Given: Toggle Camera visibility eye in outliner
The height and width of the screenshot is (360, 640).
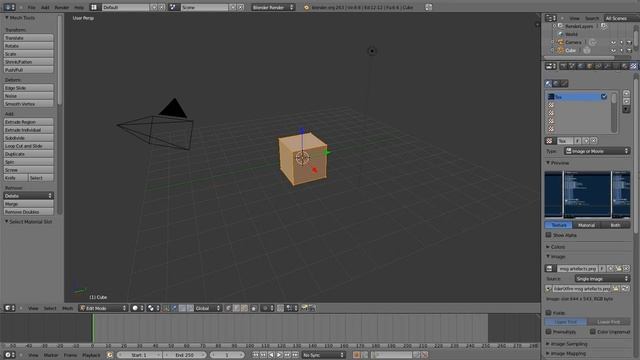Looking at the screenshot, I should [613, 42].
